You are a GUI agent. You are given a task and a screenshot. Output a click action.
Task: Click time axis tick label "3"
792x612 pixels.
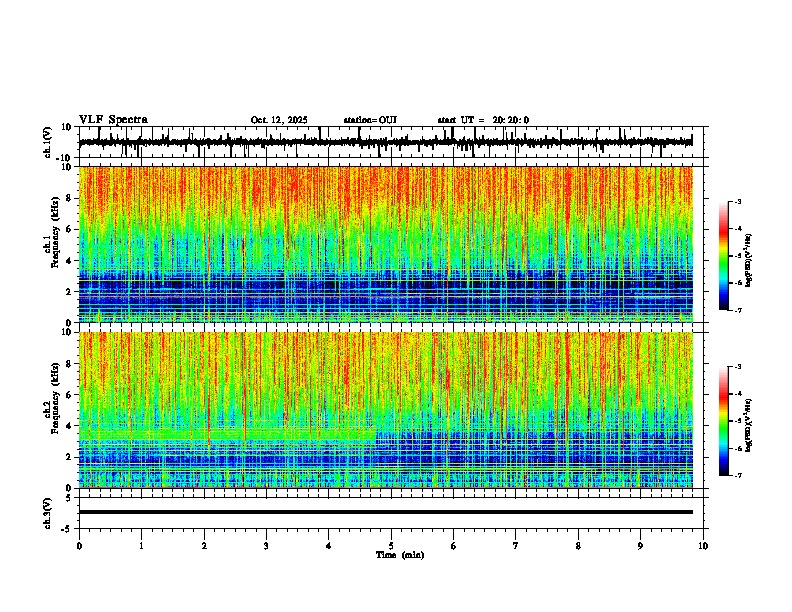pyautogui.click(x=266, y=546)
